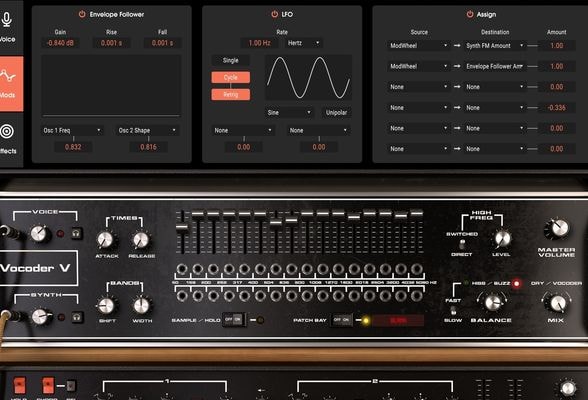Click the High Freq Level knob
This screenshot has width=588, height=400.
click(x=502, y=238)
